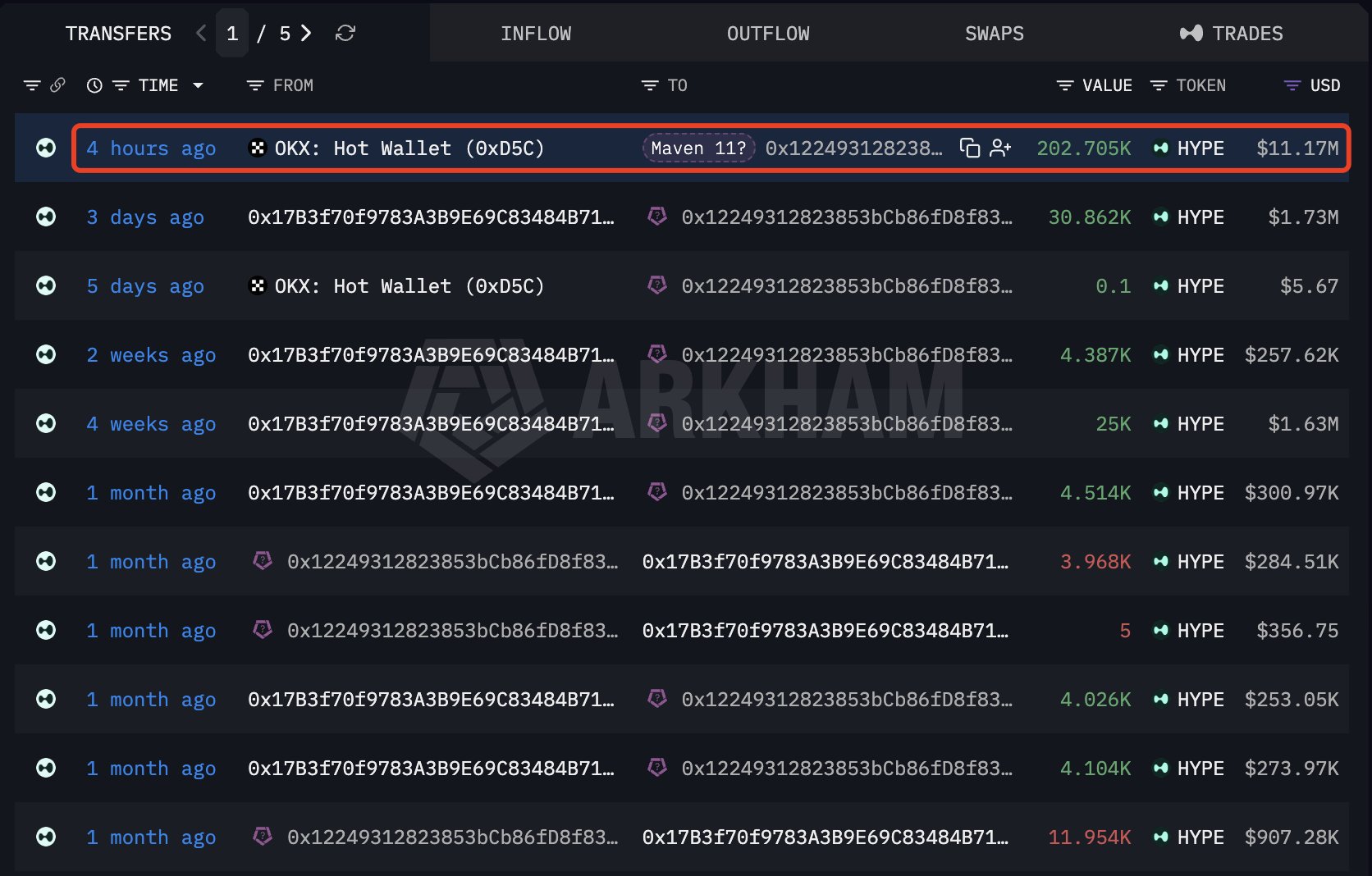The width and height of the screenshot is (1372, 876).
Task: Go to next transfers page
Action: pos(306,34)
